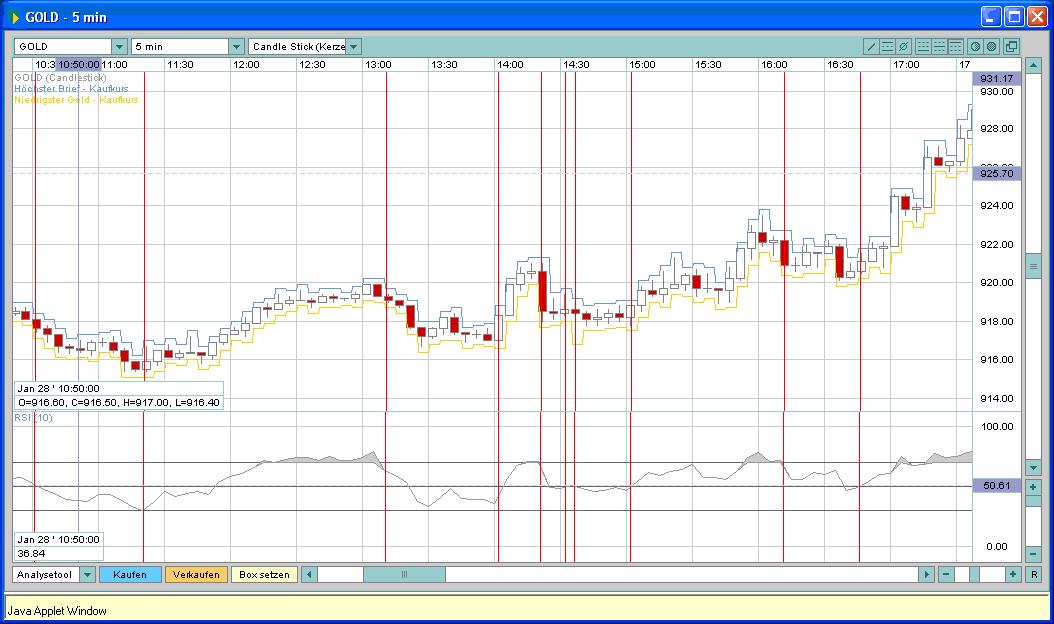
Task: Click the 100.00 RSI axis label
Action: (997, 426)
